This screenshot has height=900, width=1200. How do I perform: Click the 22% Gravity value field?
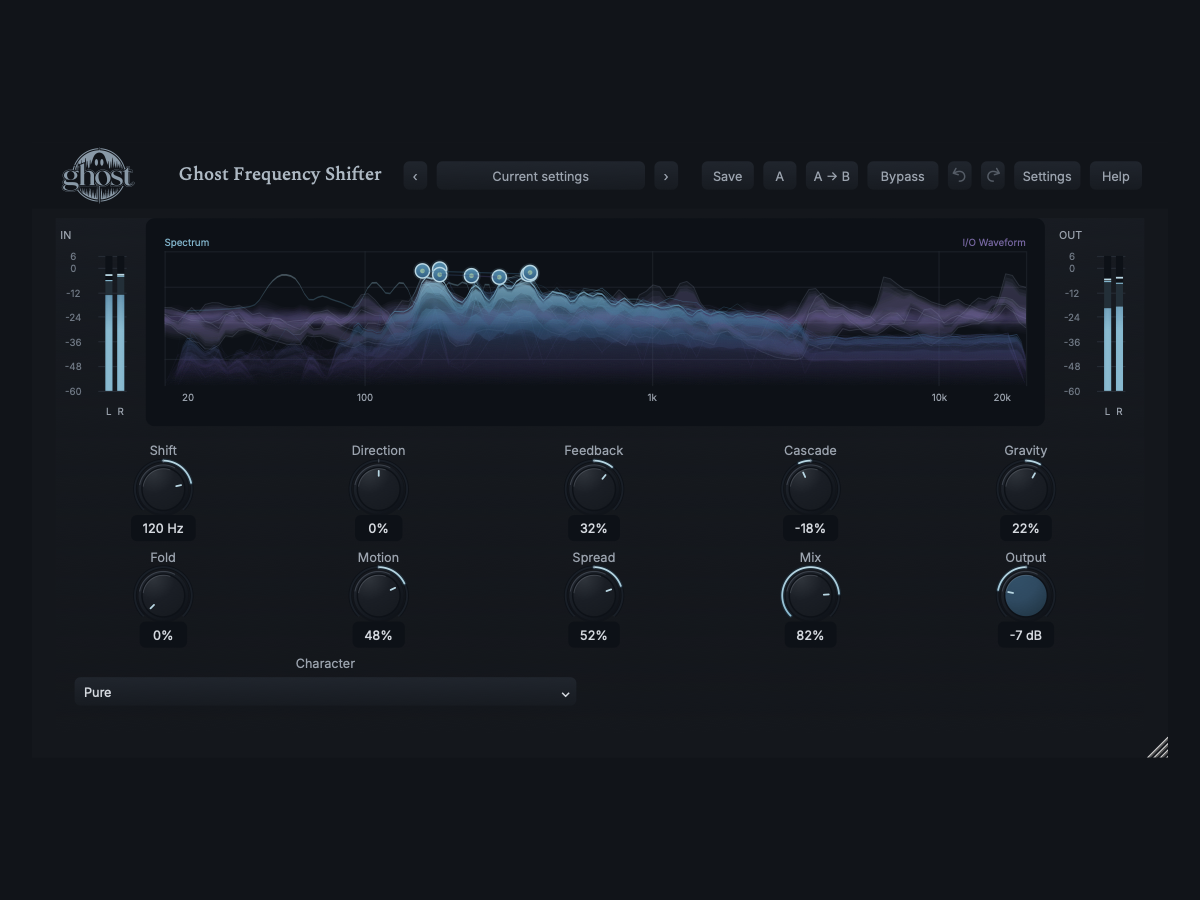(1025, 528)
